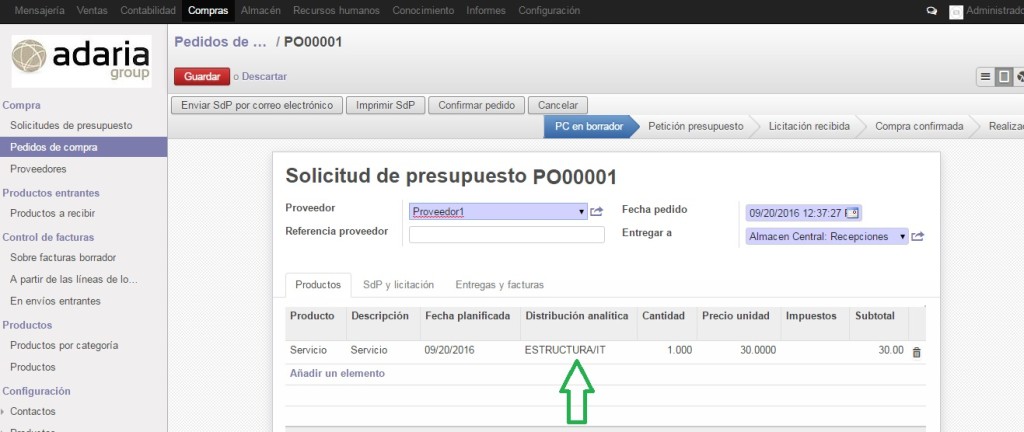Screen dimensions: 1024x432
Task: Click the Cancelar button
Action: pyautogui.click(x=558, y=105)
